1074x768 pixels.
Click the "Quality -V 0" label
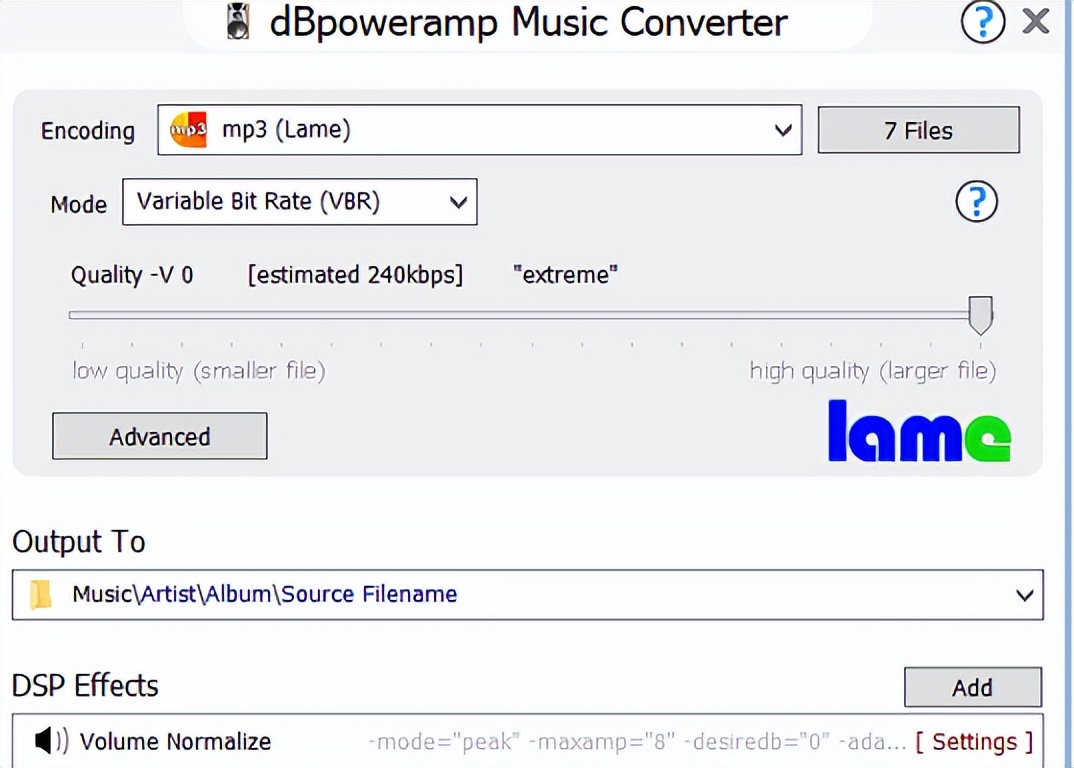[132, 275]
